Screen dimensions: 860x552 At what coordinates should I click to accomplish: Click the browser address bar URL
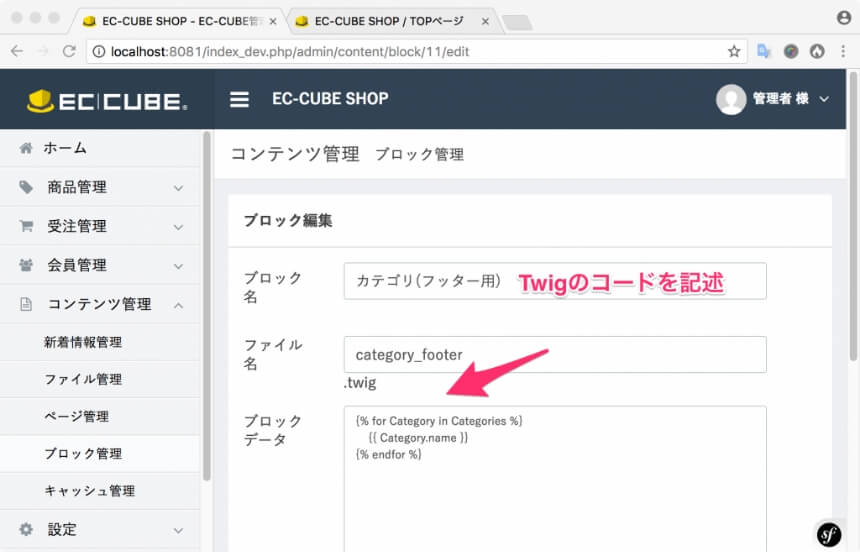pyautogui.click(x=290, y=52)
